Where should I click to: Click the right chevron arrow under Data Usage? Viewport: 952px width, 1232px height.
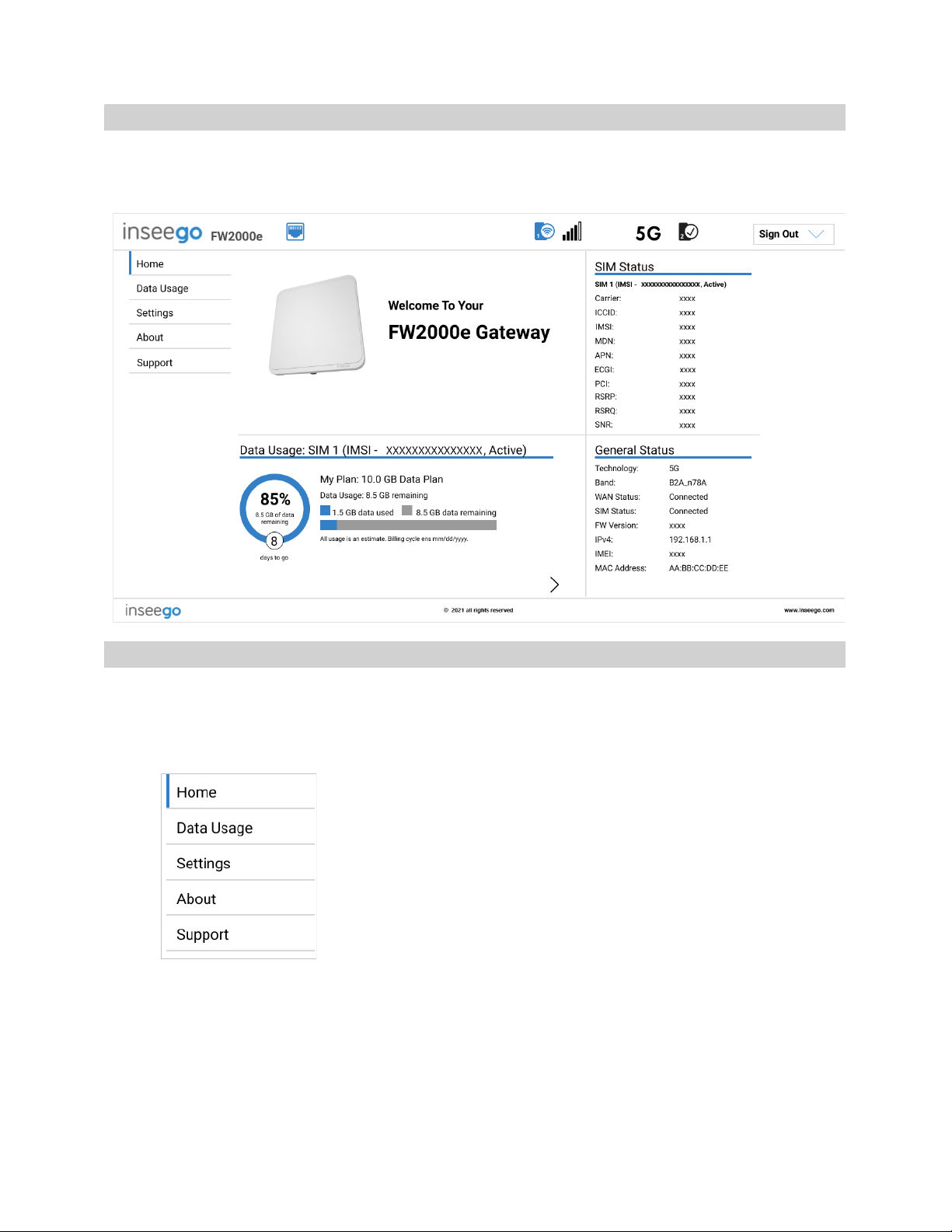554,585
